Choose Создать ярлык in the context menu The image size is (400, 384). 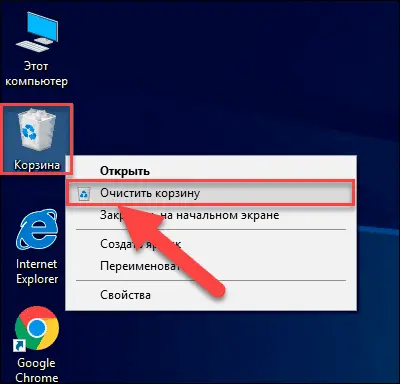coord(211,244)
